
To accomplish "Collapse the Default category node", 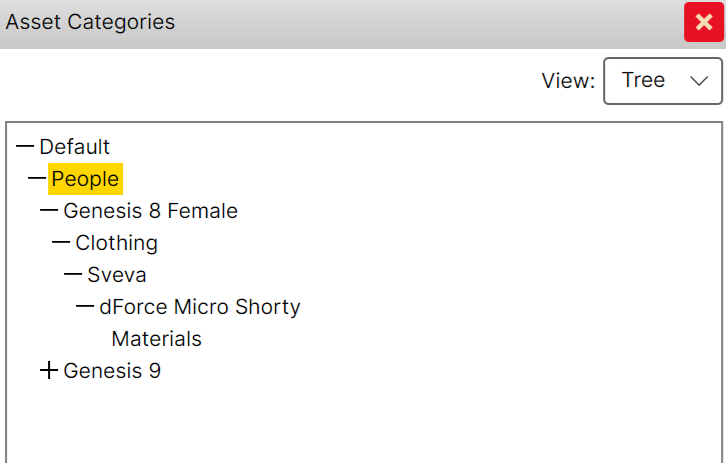I will point(25,147).
